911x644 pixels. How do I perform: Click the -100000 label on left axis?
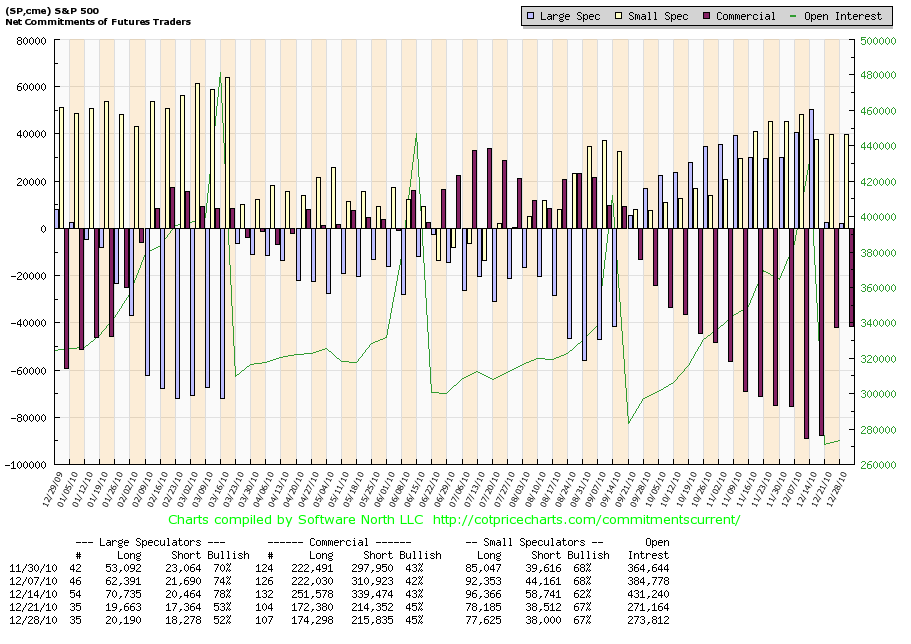26,465
